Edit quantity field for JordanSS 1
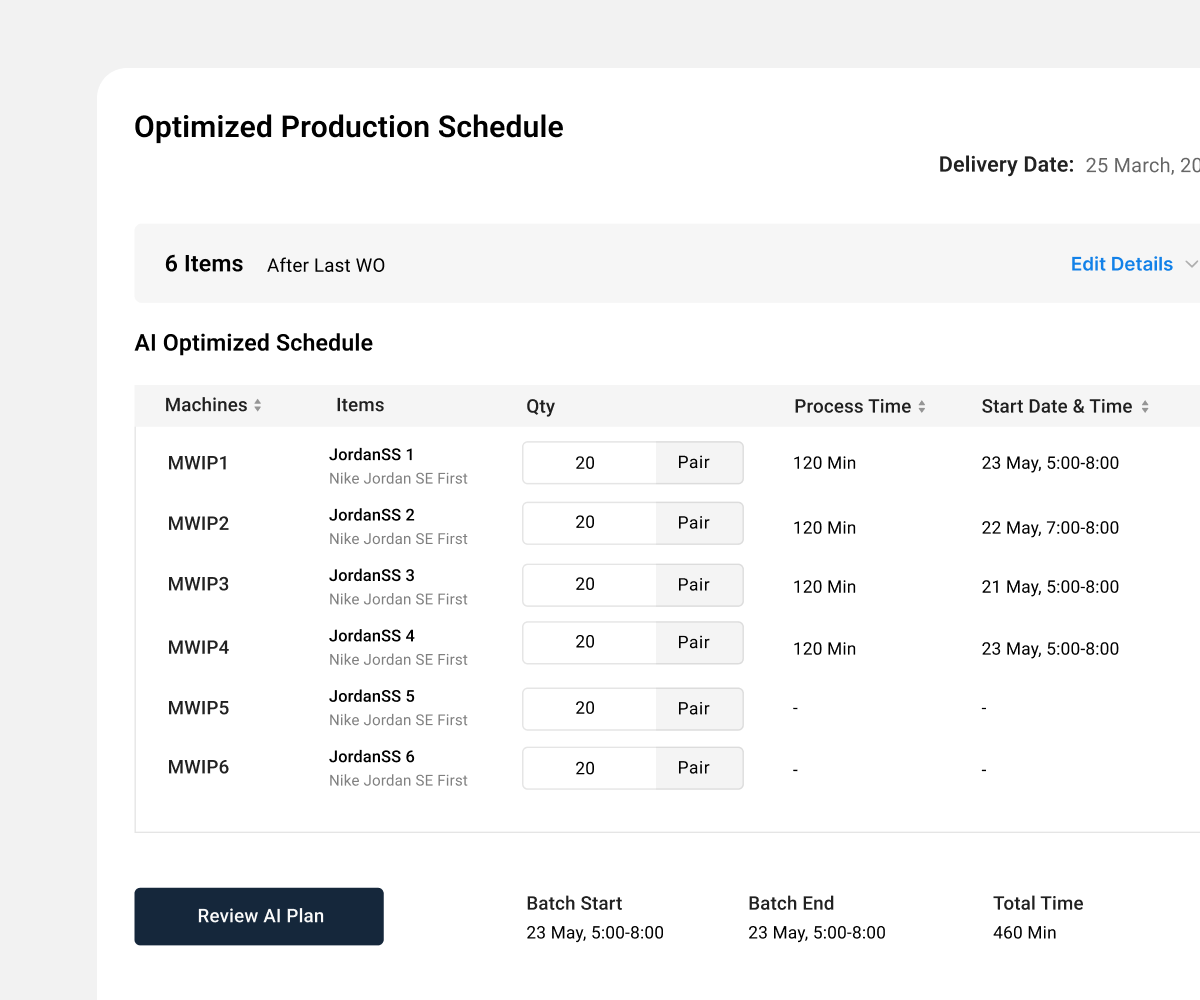The width and height of the screenshot is (1200, 1000). tap(589, 463)
